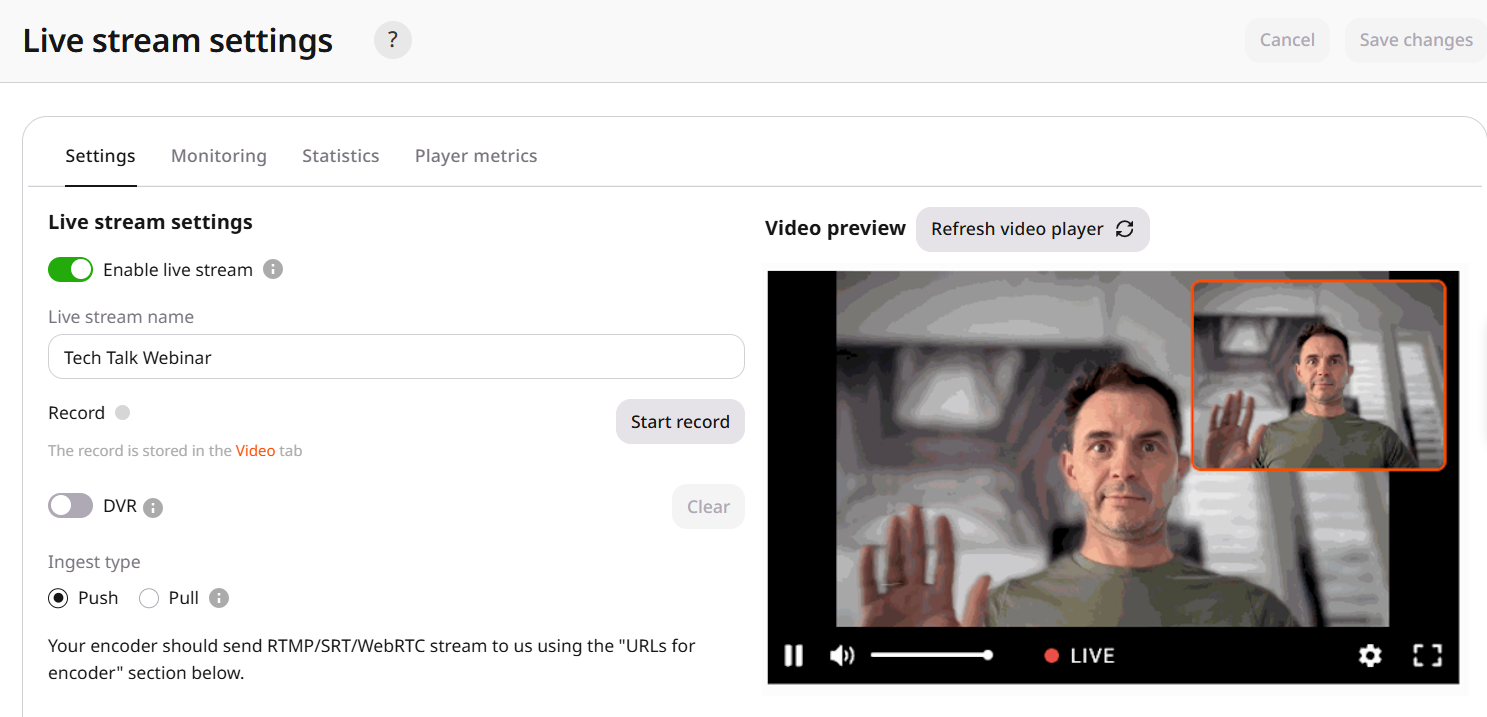Select the Push ingest type
Screen dimensions: 1487x717
click(59, 598)
